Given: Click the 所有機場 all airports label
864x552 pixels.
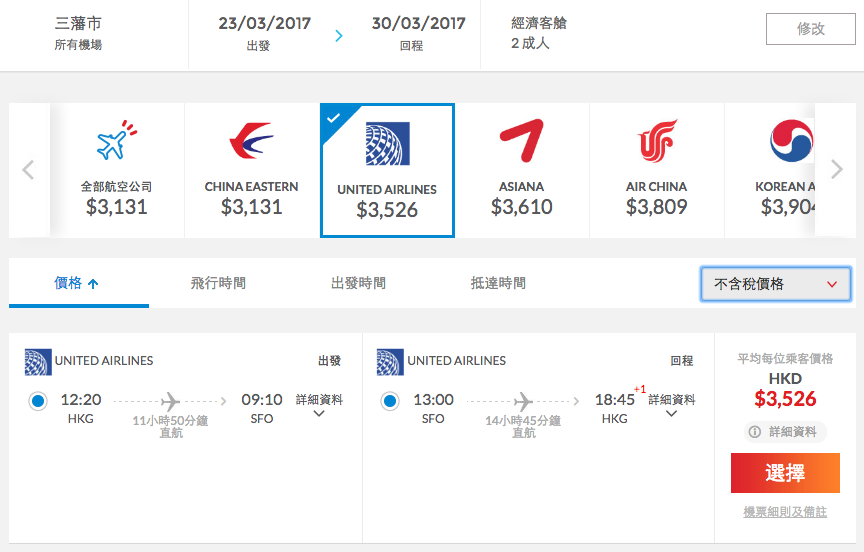Looking at the screenshot, I should pyautogui.click(x=78, y=45).
